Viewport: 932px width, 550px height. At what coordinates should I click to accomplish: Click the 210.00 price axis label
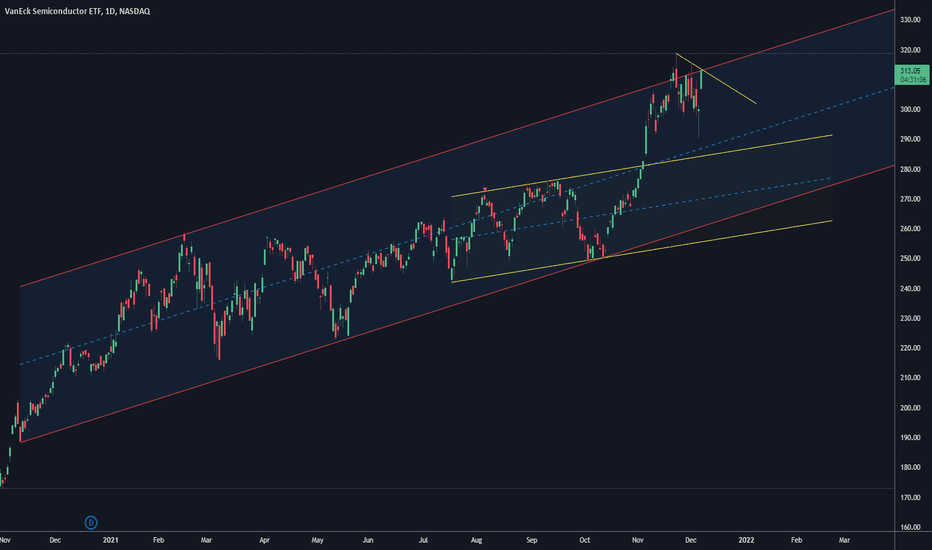(910, 378)
